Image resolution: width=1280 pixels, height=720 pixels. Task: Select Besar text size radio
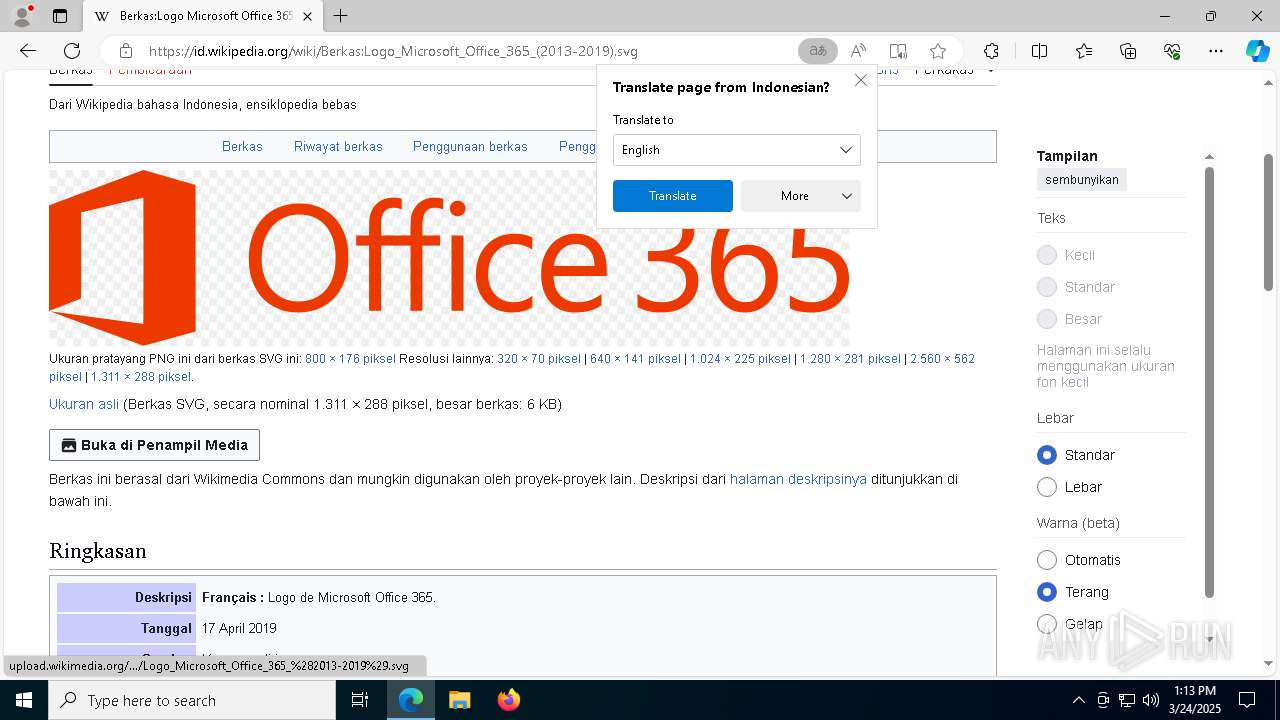1047,319
